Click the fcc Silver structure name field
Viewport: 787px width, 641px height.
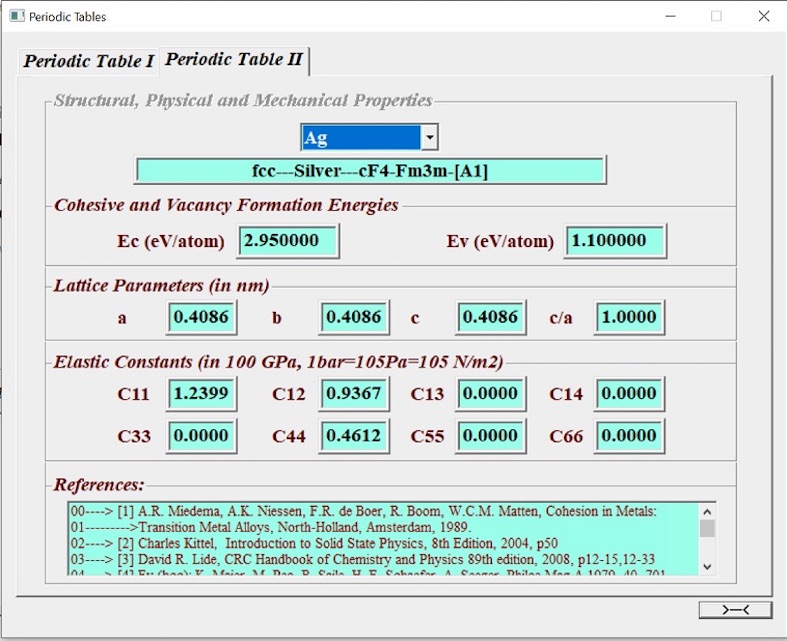point(370,171)
